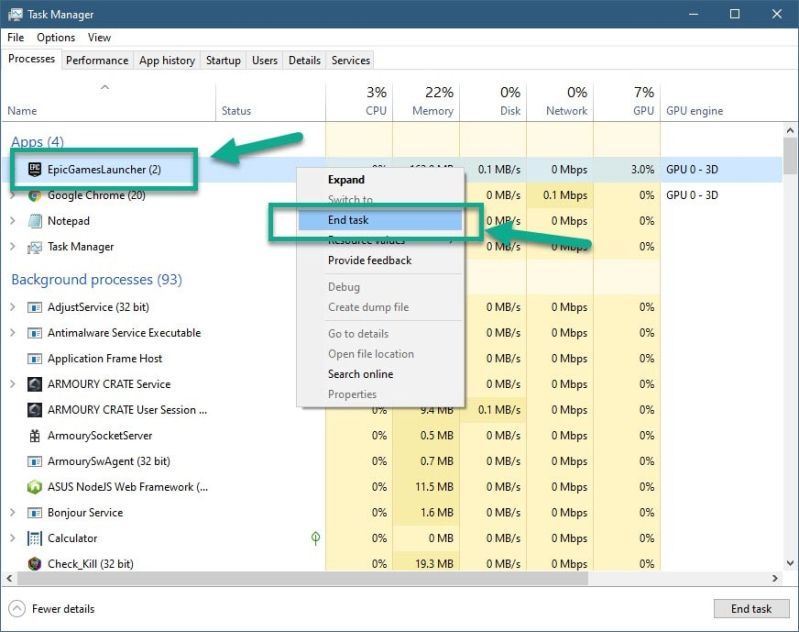Click the Antimalware Service Executable icon
The image size is (799, 632).
coord(34,333)
